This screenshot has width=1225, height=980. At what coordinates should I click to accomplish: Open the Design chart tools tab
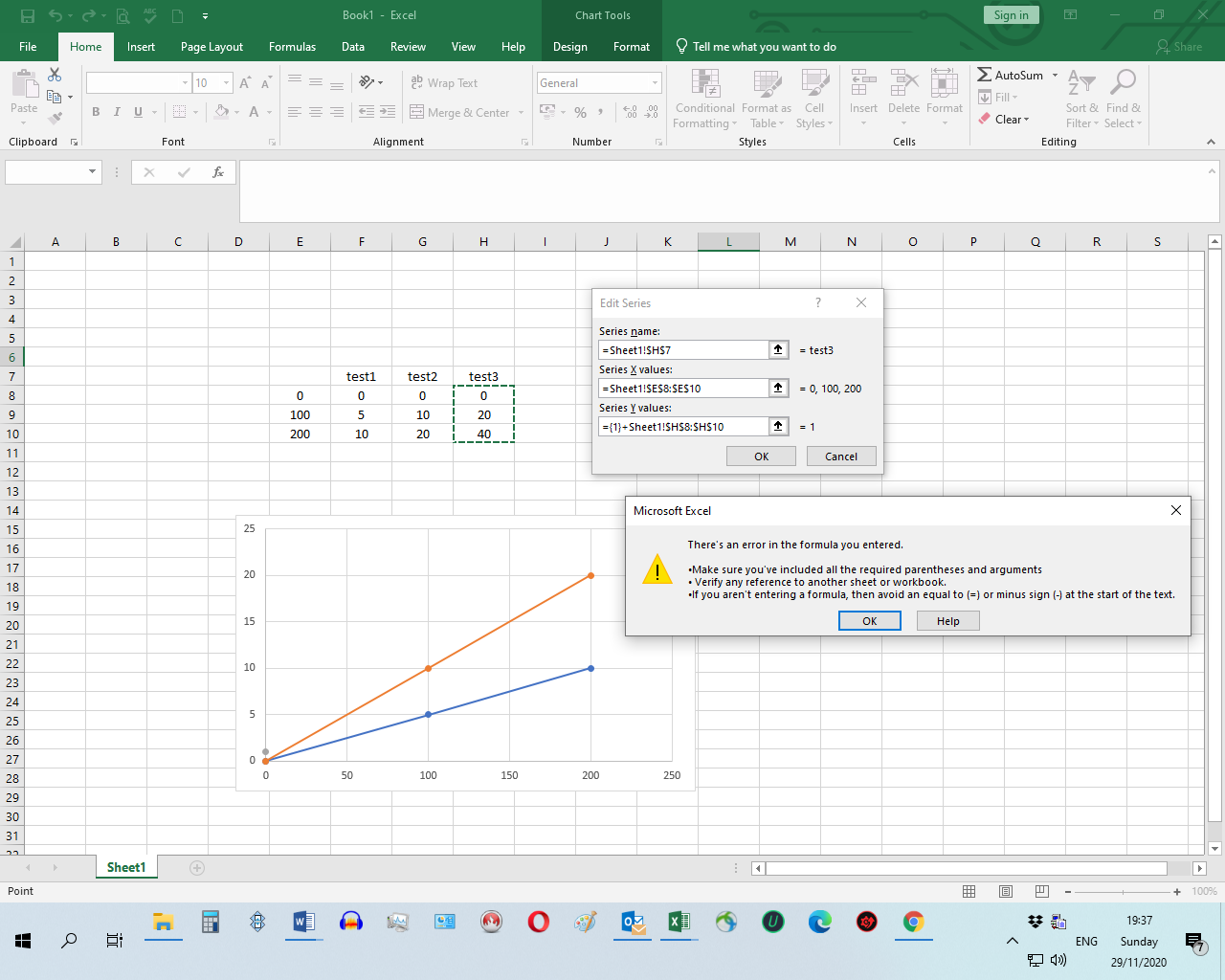[570, 47]
